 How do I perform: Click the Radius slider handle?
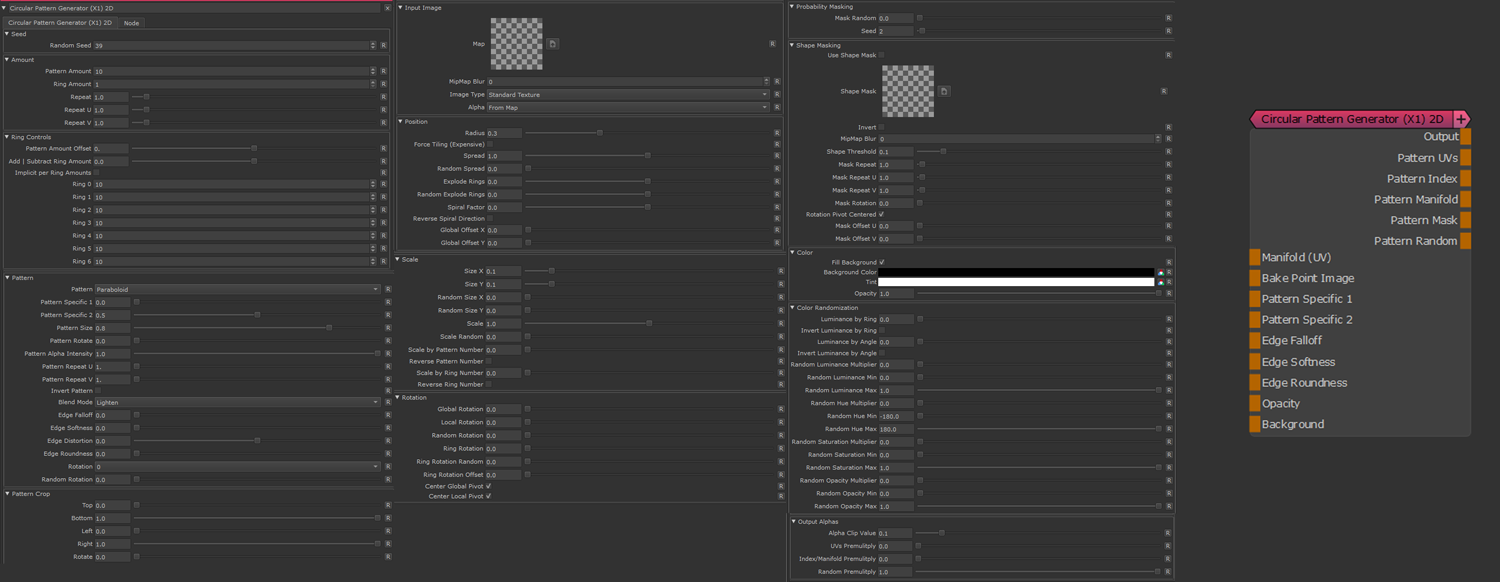point(599,133)
